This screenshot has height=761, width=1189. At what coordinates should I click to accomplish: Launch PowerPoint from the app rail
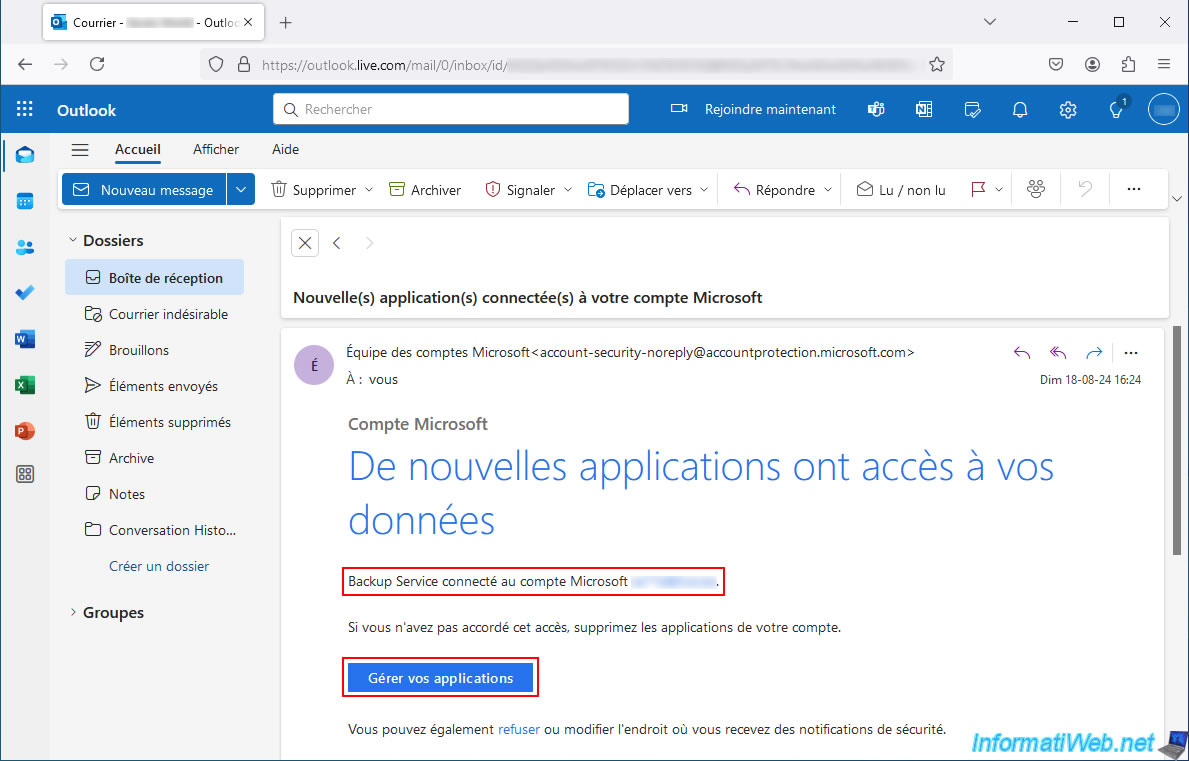pyautogui.click(x=25, y=431)
